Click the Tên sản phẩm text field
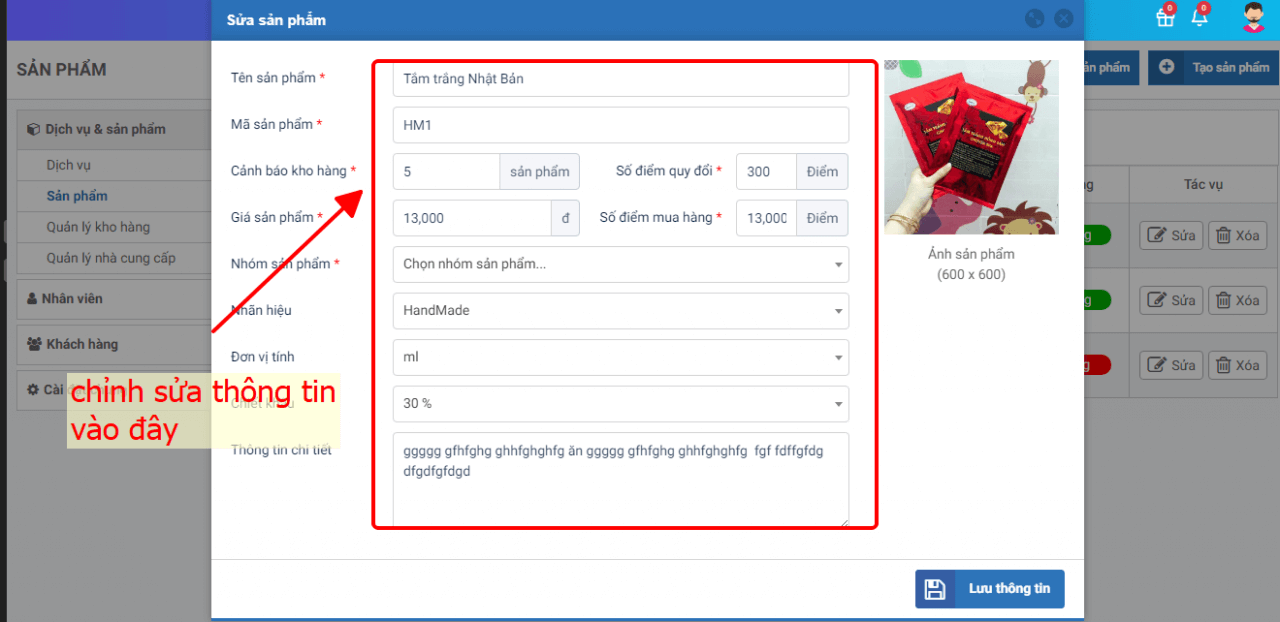This screenshot has width=1280, height=622. (x=620, y=79)
